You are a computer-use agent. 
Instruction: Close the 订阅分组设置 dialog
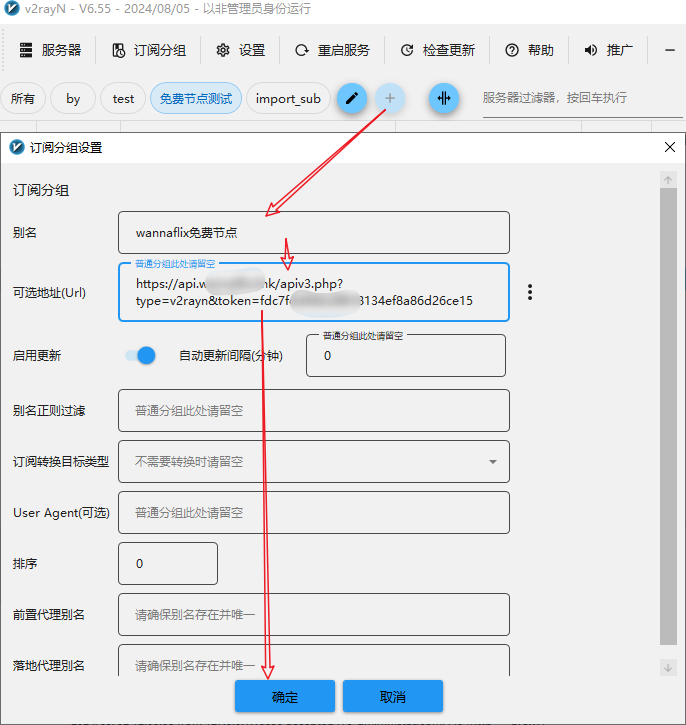coord(670,147)
